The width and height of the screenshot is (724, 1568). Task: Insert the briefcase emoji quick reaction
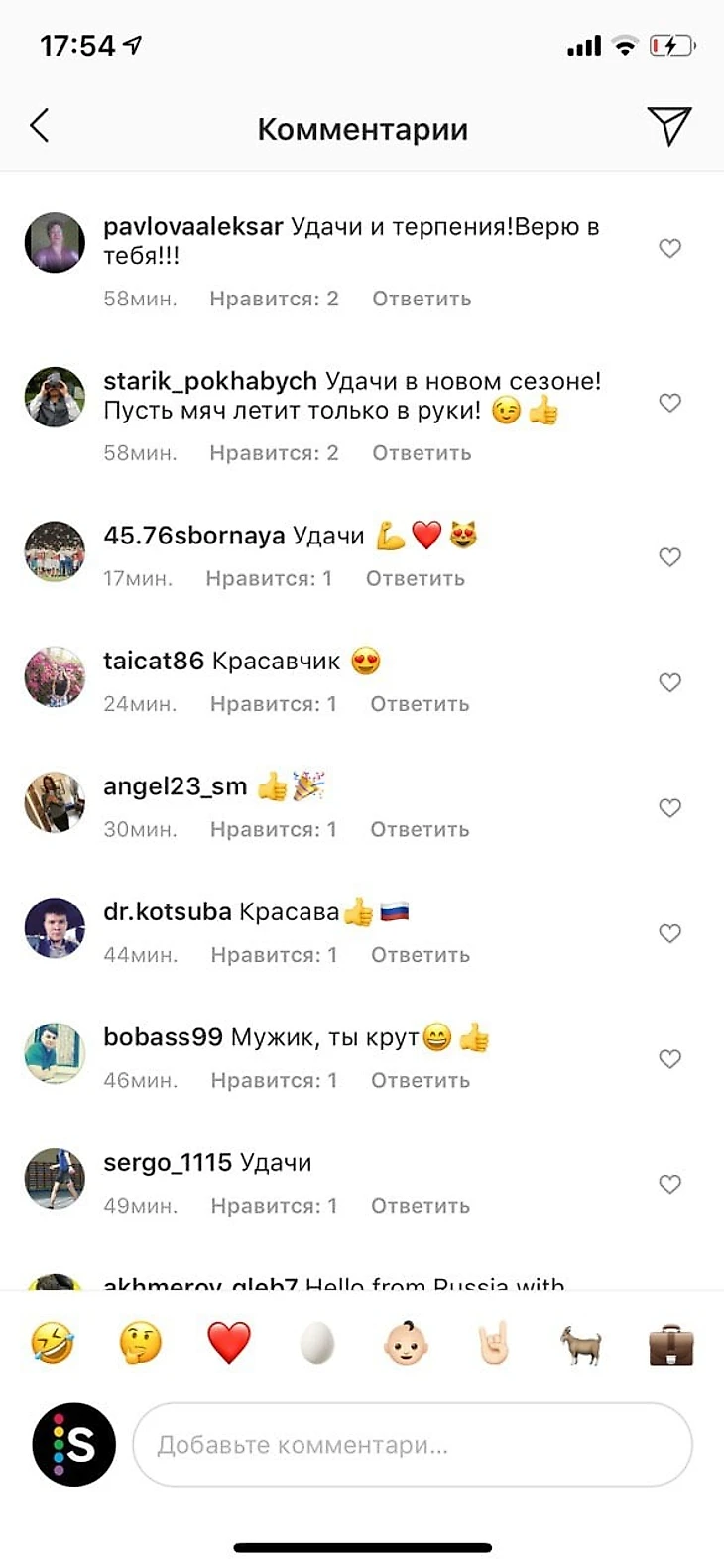click(671, 1346)
